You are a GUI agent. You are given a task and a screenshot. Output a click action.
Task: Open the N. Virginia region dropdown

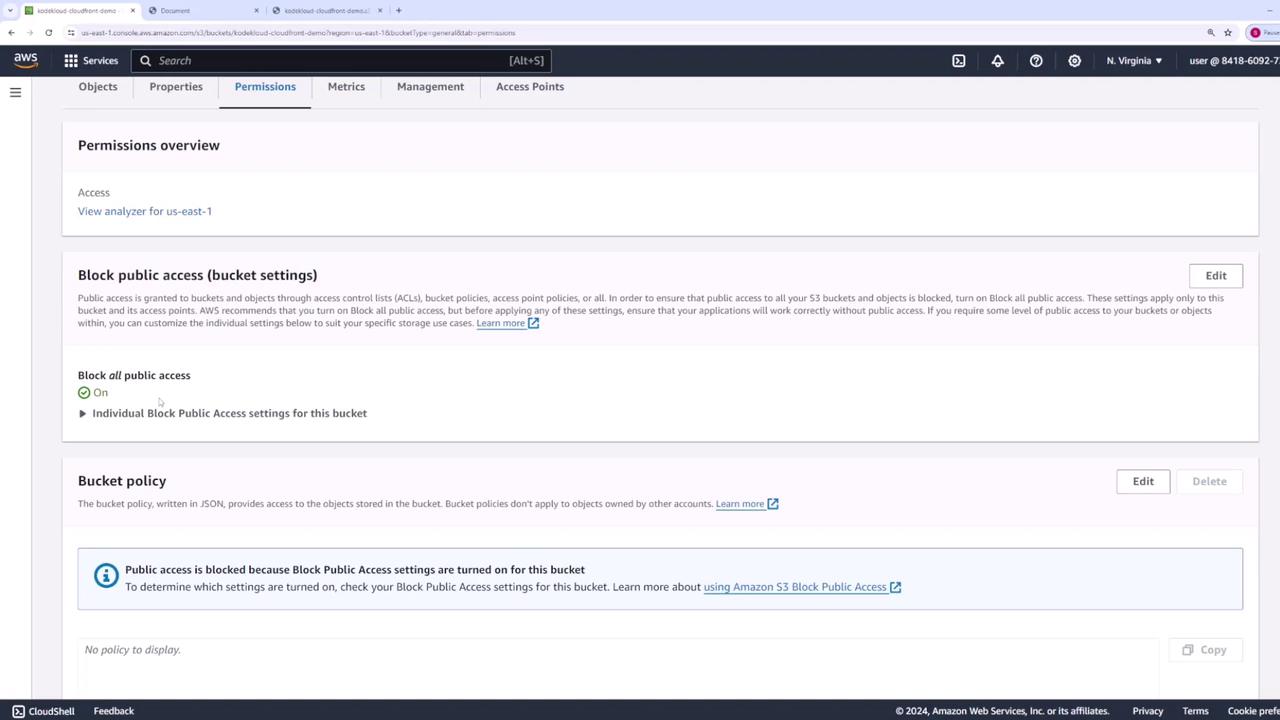(1134, 61)
